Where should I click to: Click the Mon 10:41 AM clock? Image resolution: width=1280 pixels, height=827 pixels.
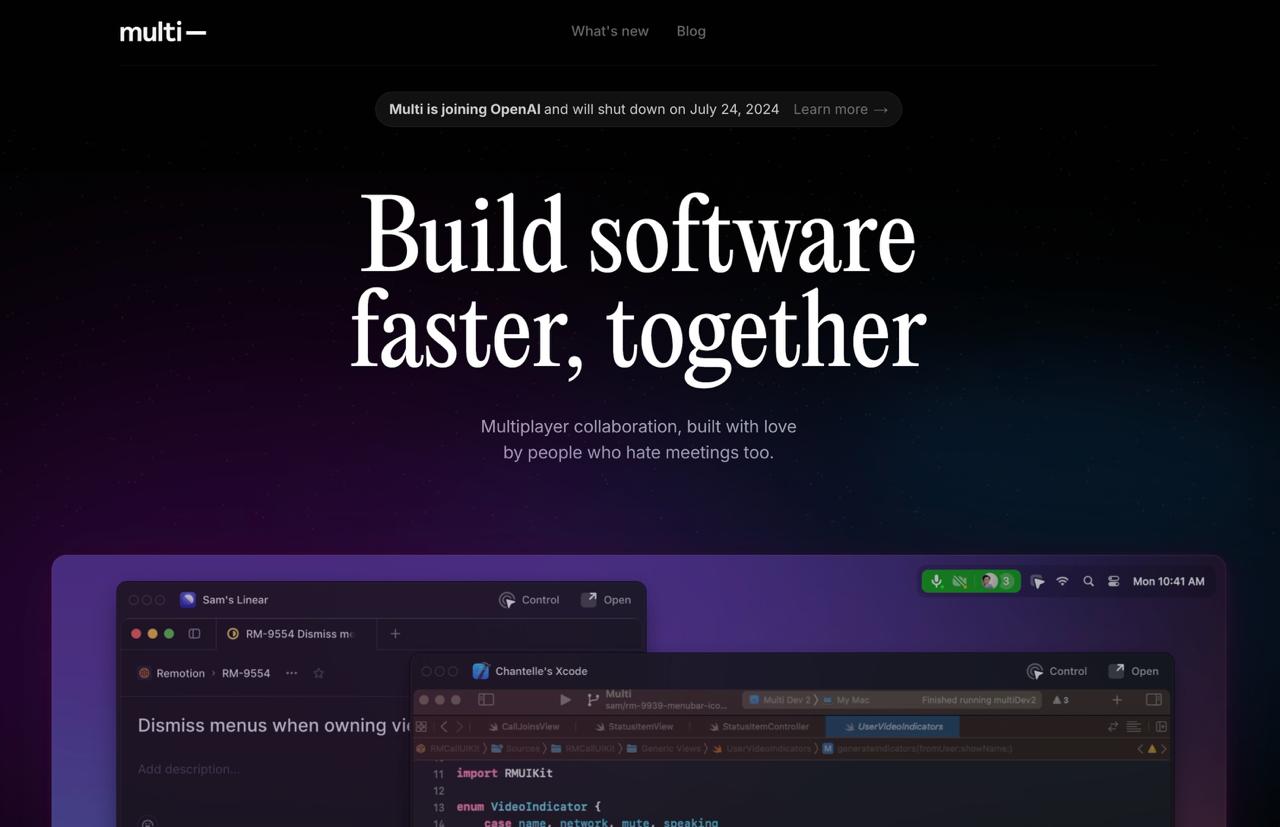pos(1168,581)
